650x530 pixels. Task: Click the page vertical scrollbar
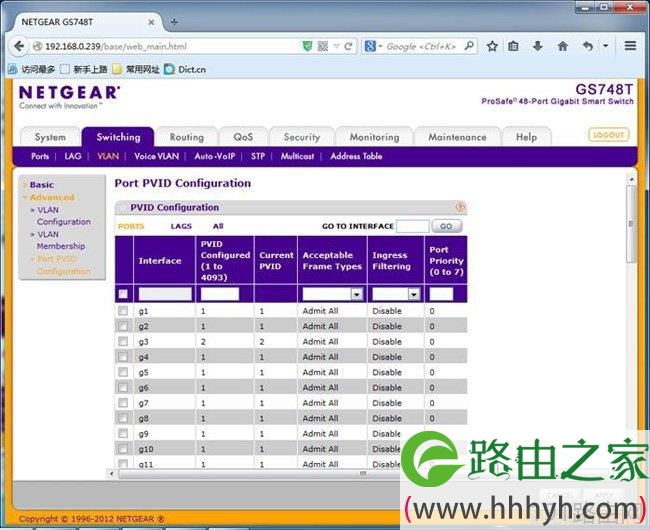[x=631, y=224]
